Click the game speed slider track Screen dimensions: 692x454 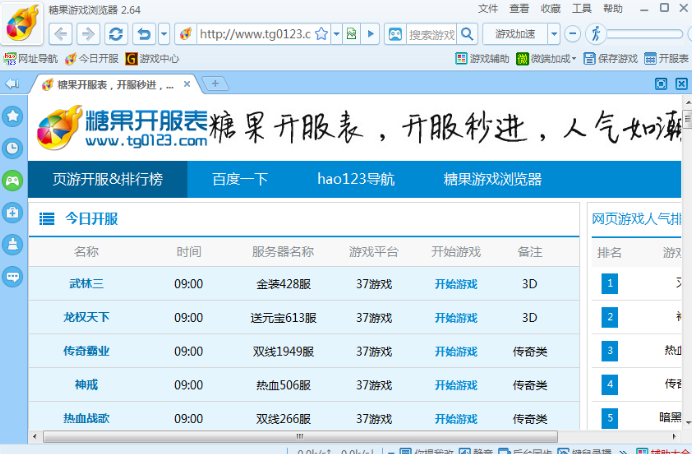tap(644, 34)
